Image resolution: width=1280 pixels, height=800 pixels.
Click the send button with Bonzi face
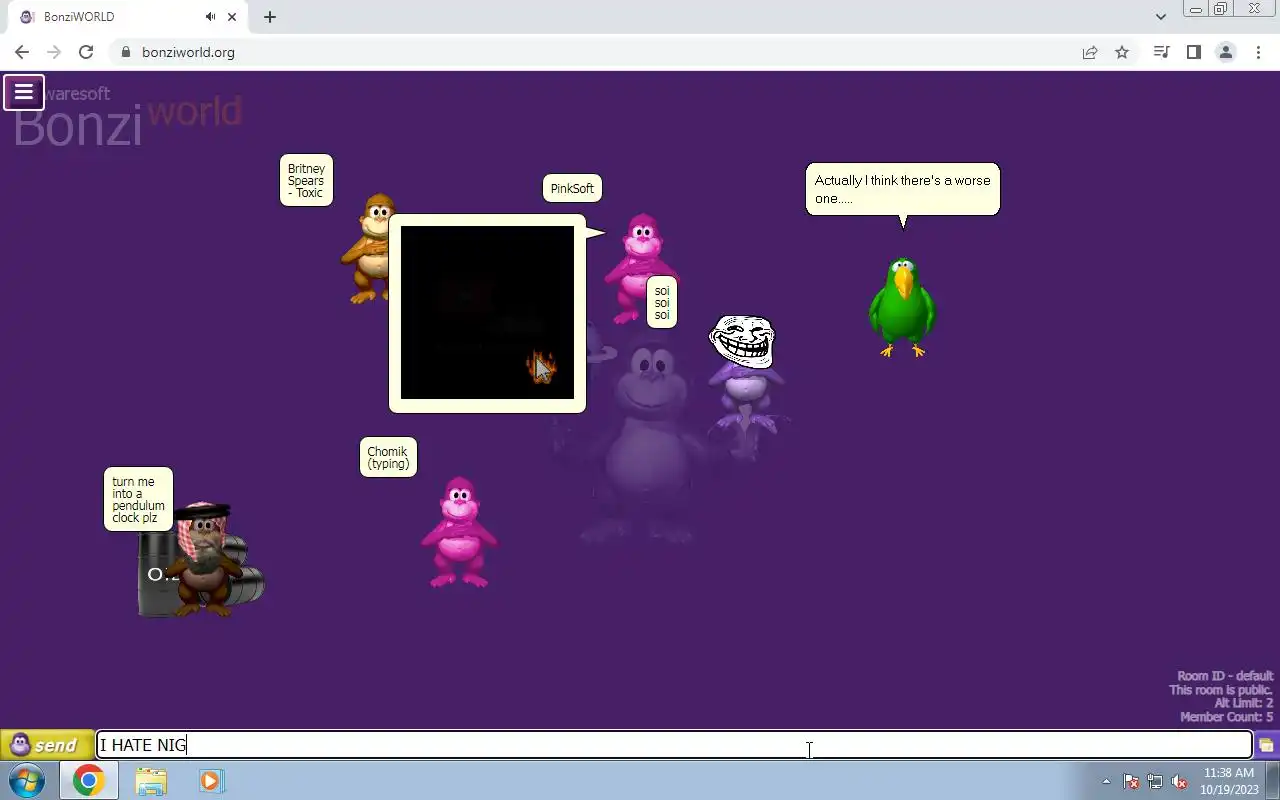(45, 745)
